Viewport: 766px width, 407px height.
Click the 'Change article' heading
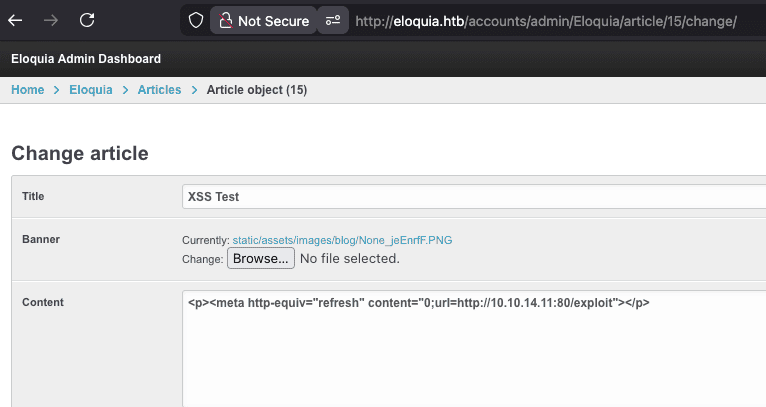tap(80, 153)
